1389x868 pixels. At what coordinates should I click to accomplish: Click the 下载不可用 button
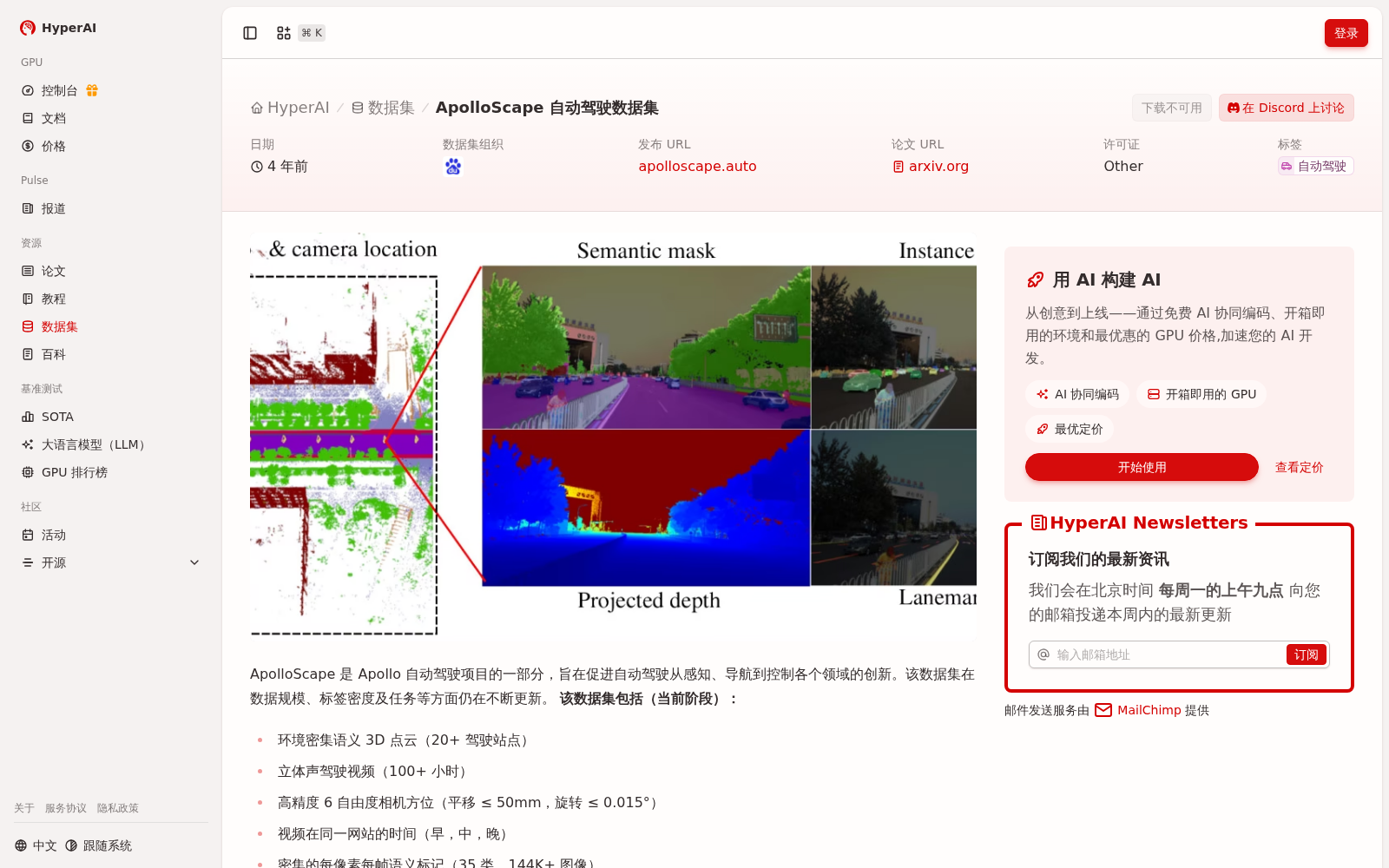coord(1172,108)
